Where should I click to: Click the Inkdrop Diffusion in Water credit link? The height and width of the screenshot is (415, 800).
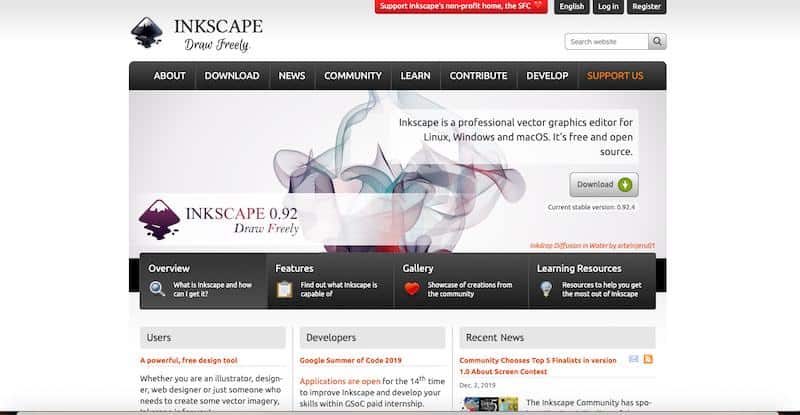pos(592,246)
